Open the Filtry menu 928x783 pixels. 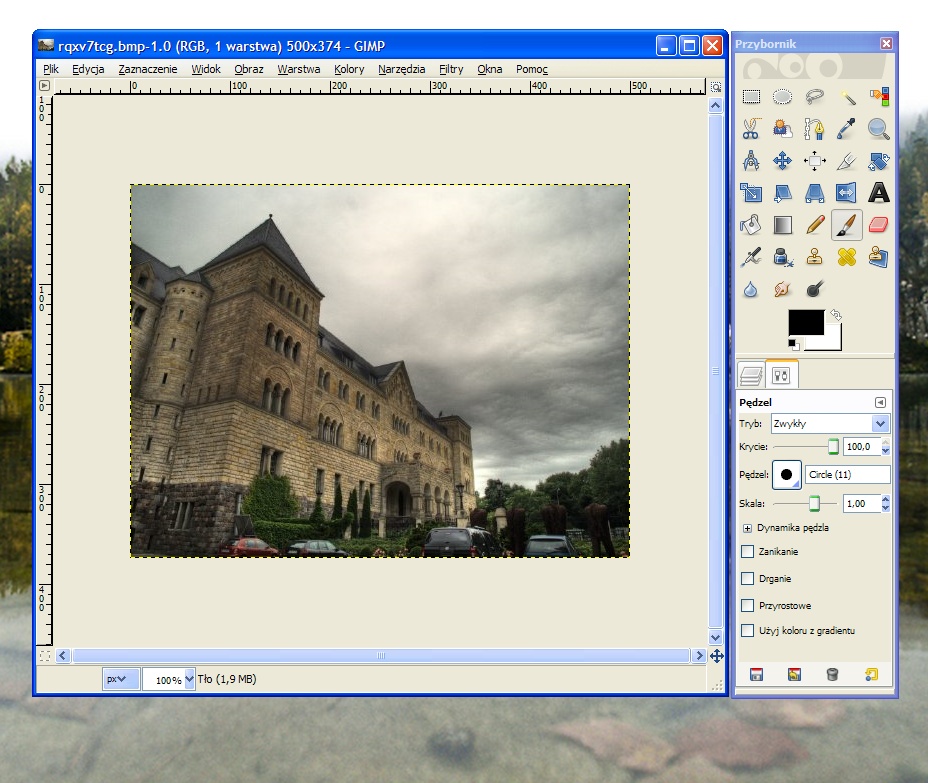[451, 69]
